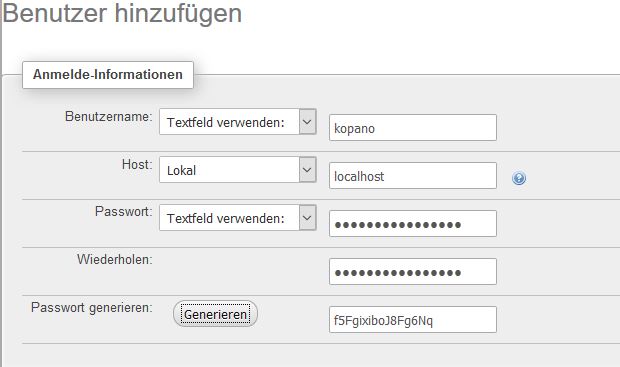Focus the username field containing kopano
Image resolution: width=620 pixels, height=367 pixels.
(x=413, y=127)
